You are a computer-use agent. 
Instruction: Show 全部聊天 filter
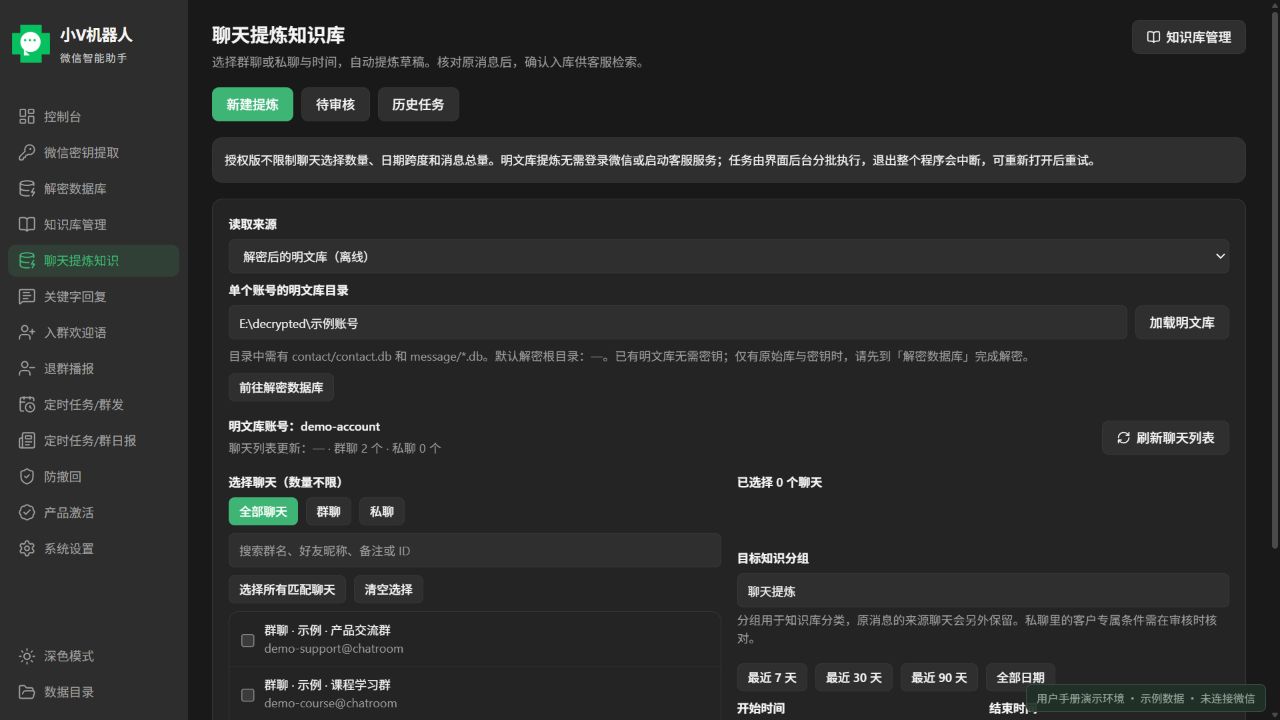pyautogui.click(x=263, y=511)
